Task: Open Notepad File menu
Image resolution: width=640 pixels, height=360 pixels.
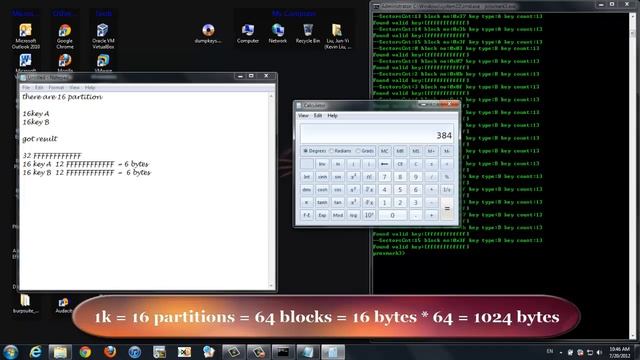Action: [x=26, y=88]
